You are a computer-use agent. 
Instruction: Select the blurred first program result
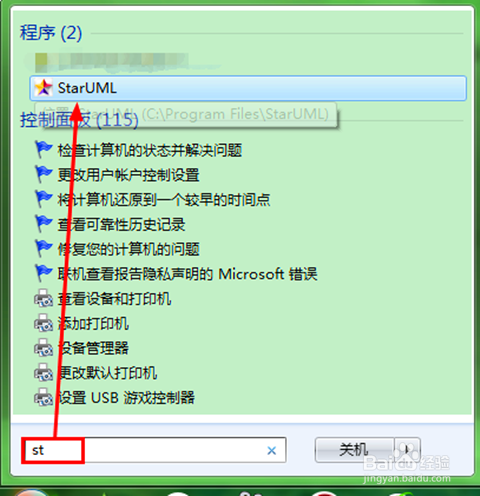coord(112,63)
